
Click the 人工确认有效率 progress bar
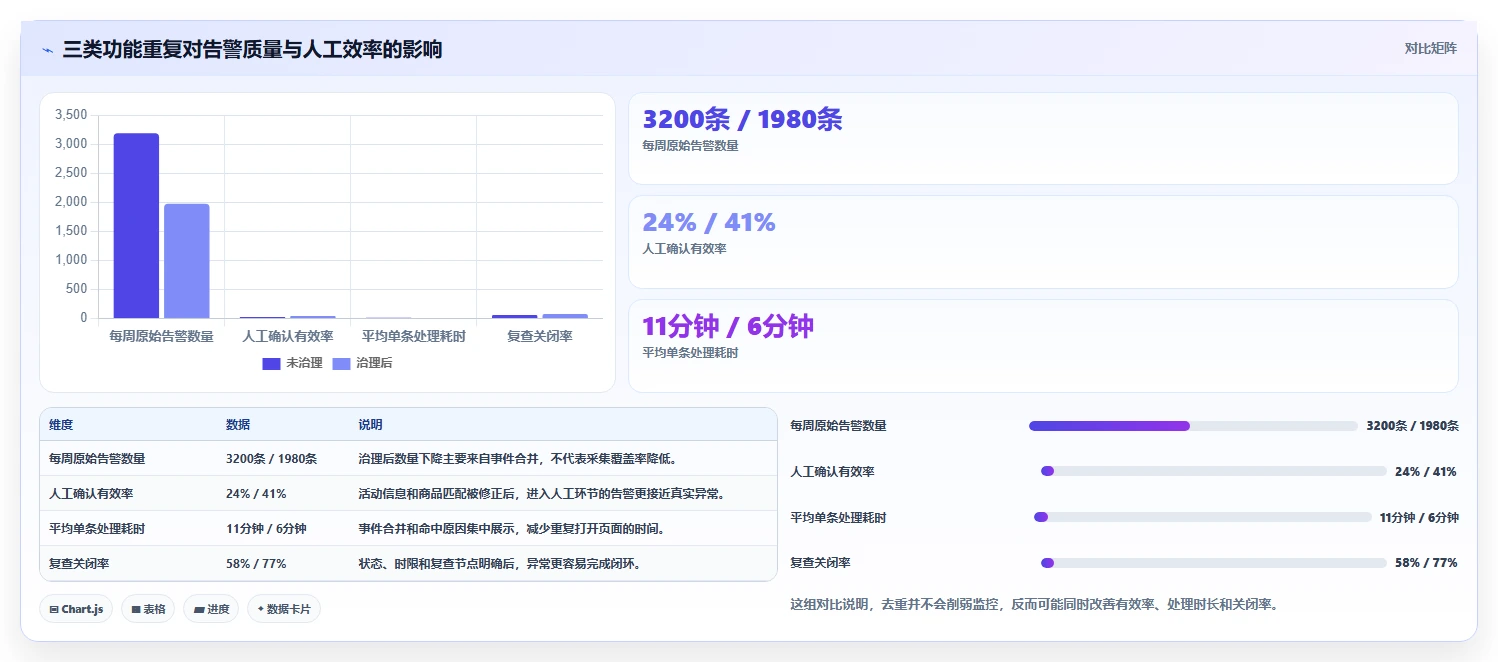click(1214, 471)
